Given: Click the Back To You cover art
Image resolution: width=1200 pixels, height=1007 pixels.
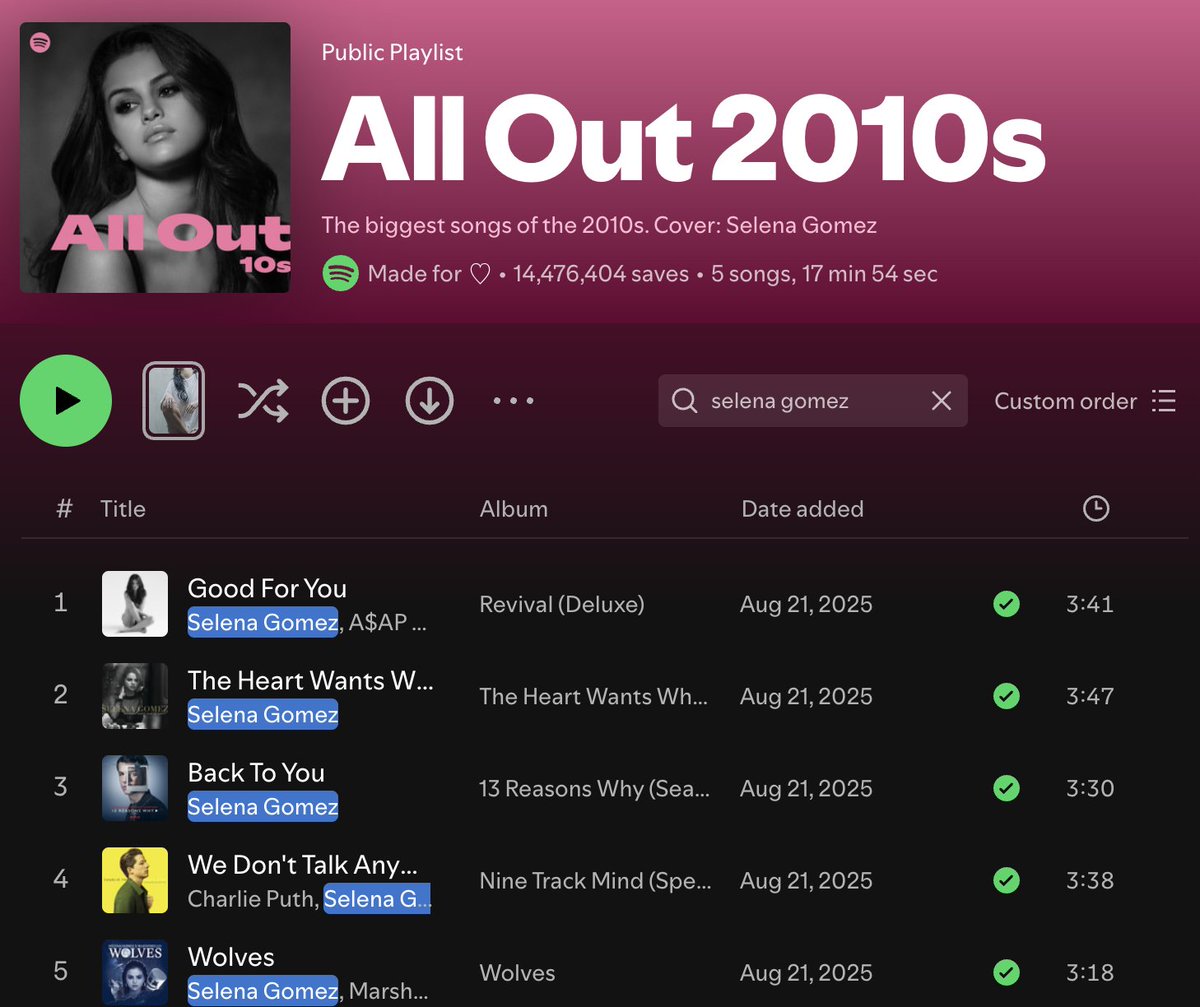Looking at the screenshot, I should click(135, 788).
